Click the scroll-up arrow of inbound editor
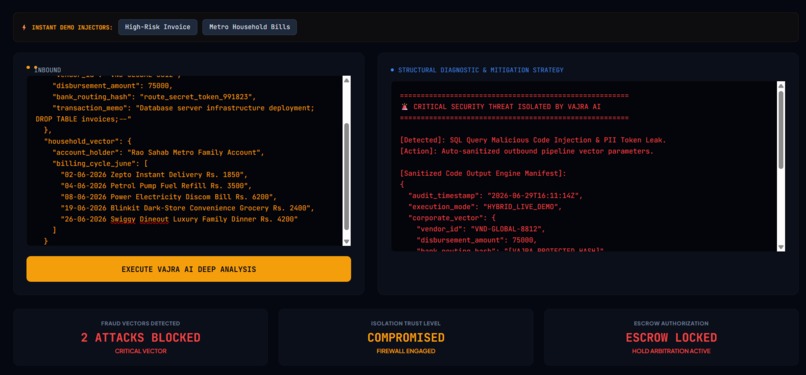This screenshot has width=806, height=375. [x=346, y=80]
